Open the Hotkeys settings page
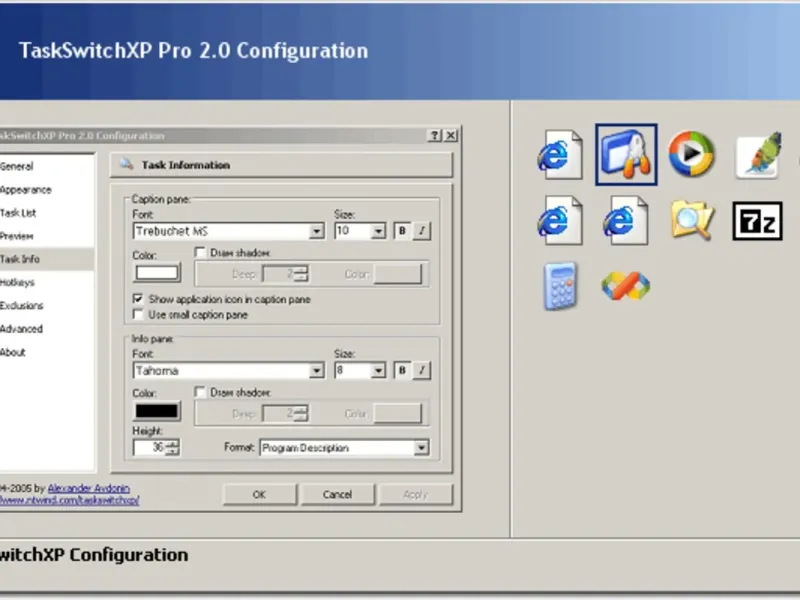The height and width of the screenshot is (600, 800). tap(17, 283)
